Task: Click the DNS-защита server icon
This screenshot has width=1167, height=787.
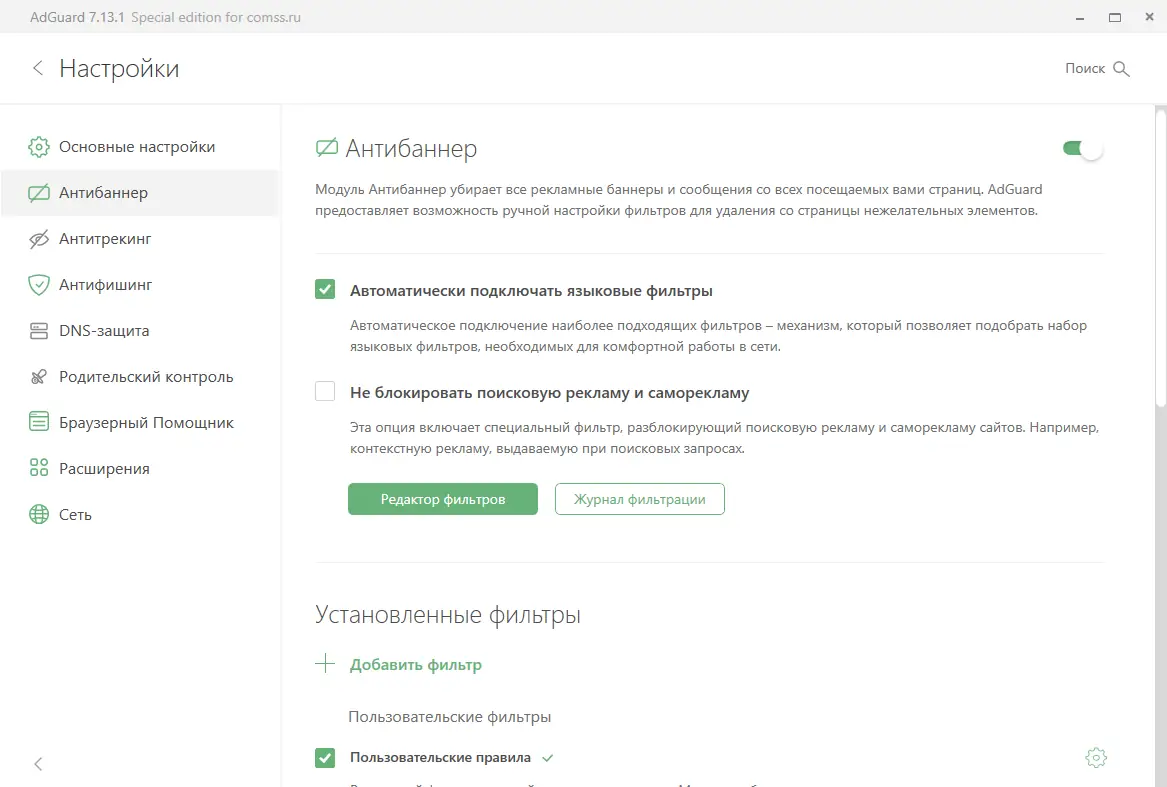Action: (39, 331)
